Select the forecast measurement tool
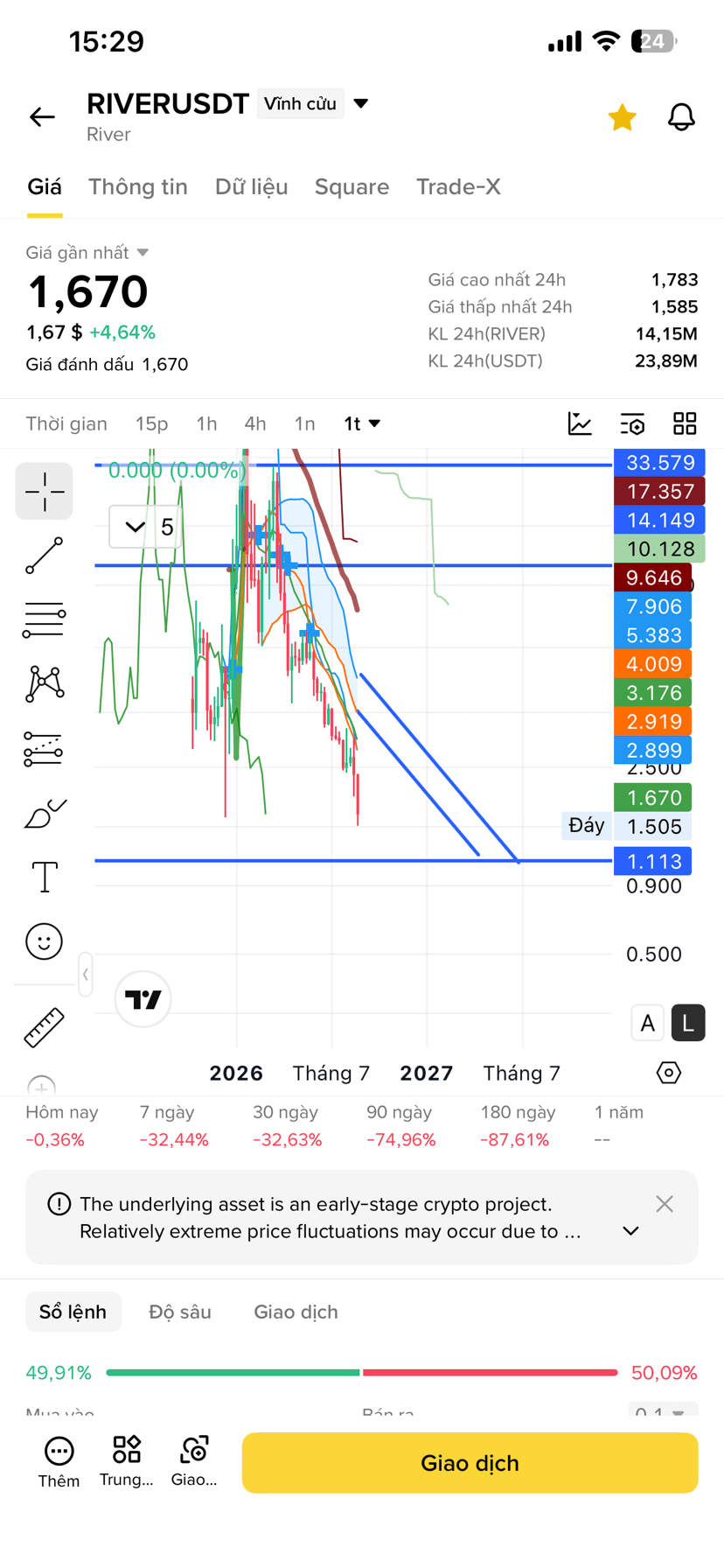The height and width of the screenshot is (1568, 724). point(45,749)
